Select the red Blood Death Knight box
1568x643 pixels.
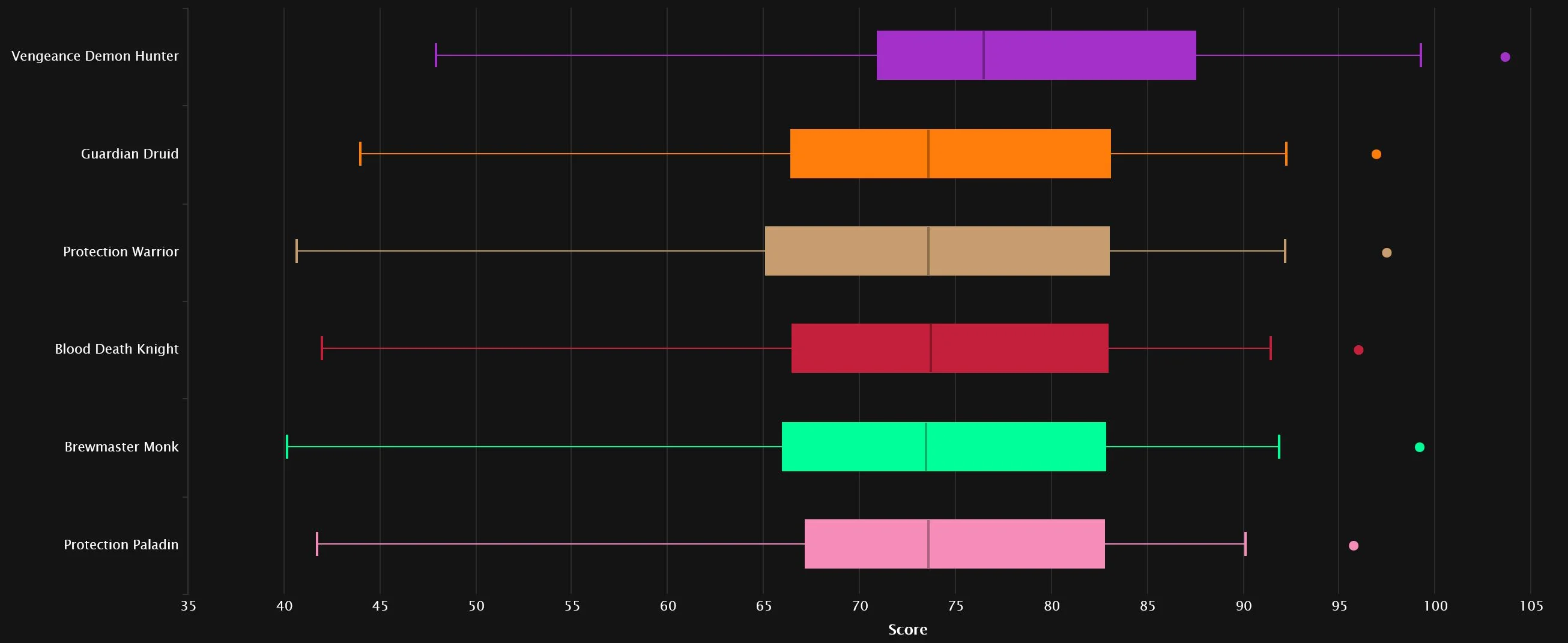coord(949,349)
